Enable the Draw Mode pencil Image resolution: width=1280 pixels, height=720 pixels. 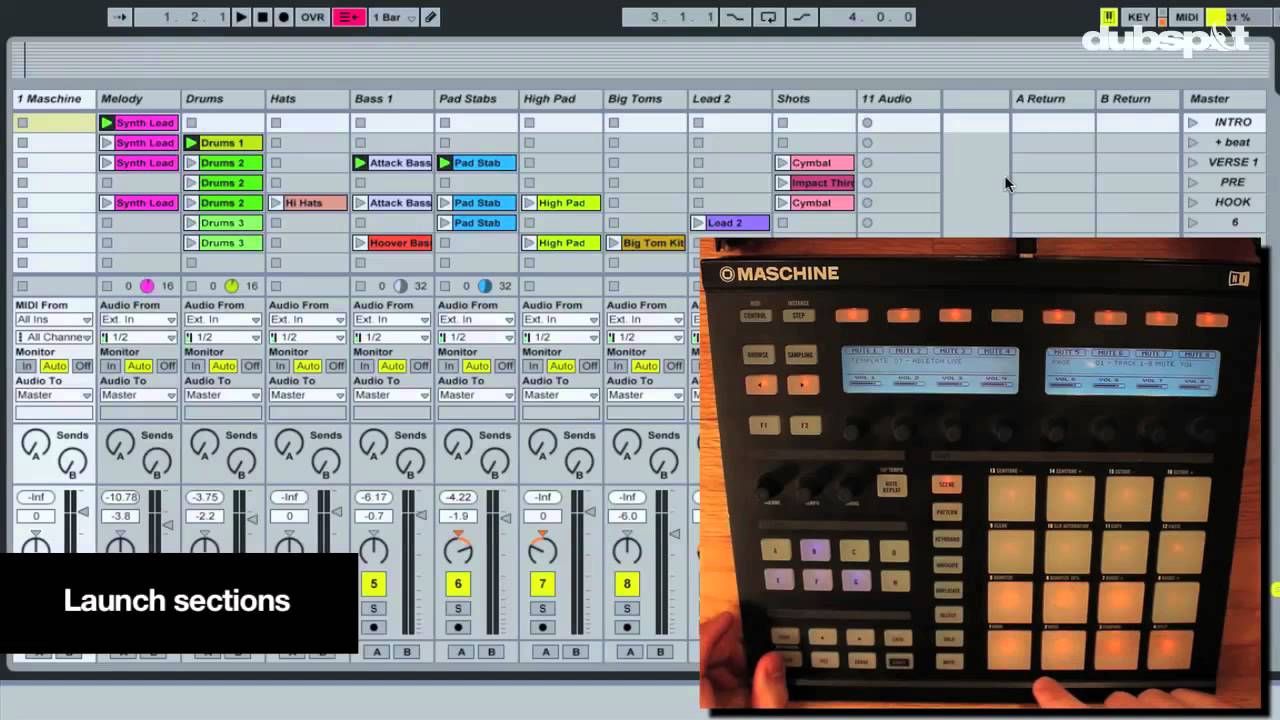pyautogui.click(x=430, y=17)
